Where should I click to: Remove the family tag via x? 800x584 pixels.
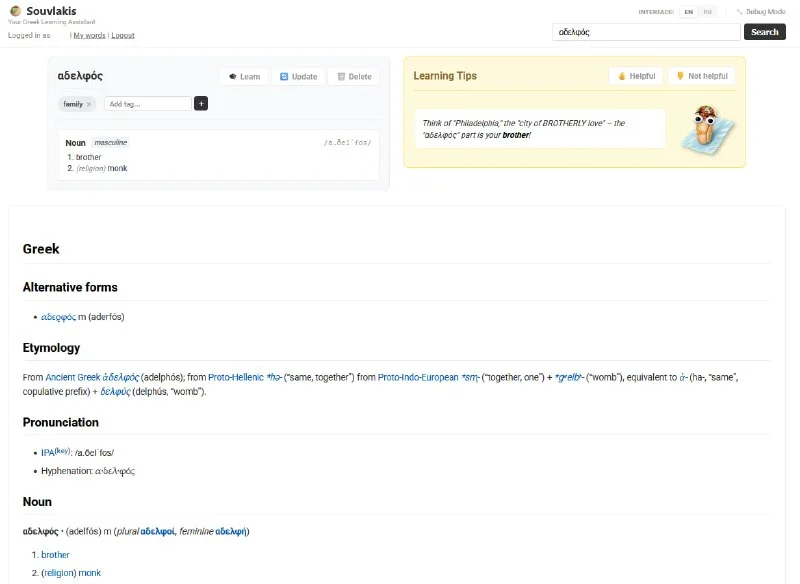88,104
